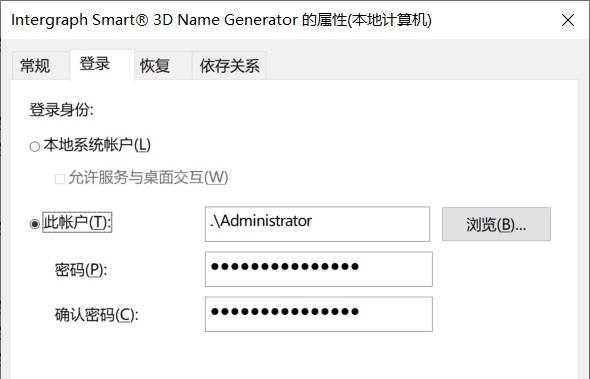The image size is (590, 379).
Task: Click the 登录身份: heading text
Action: 61,110
